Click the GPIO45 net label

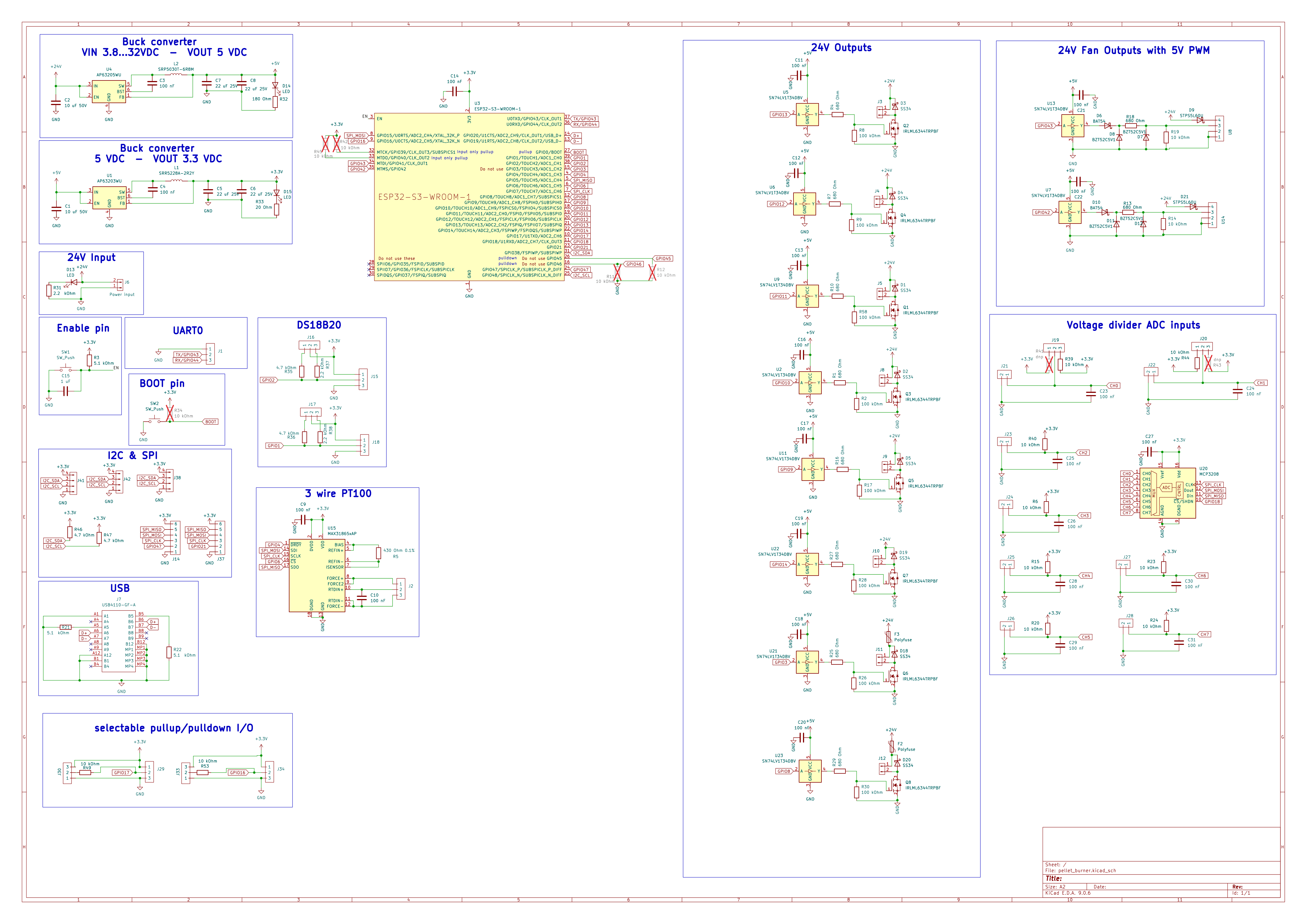coord(663,258)
